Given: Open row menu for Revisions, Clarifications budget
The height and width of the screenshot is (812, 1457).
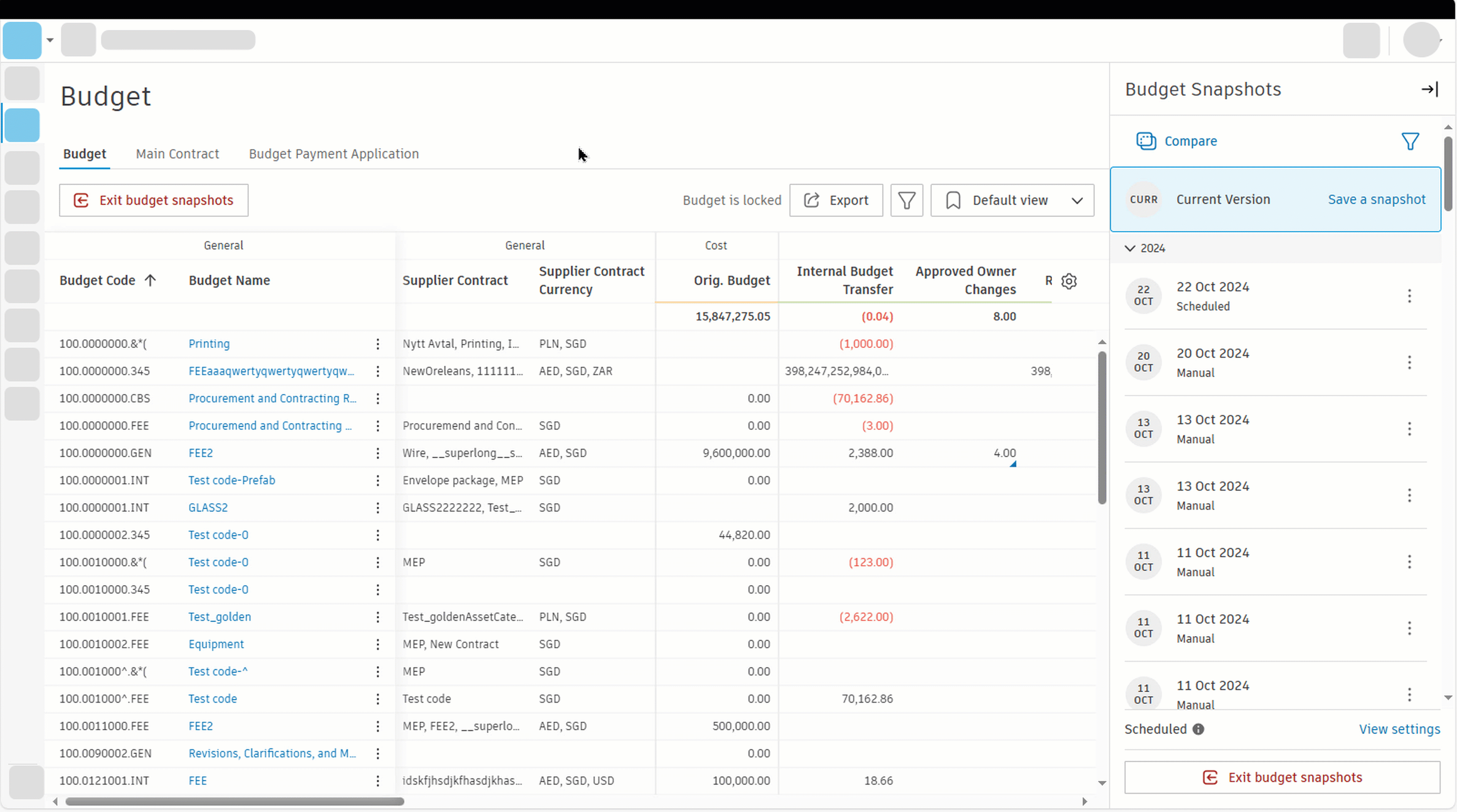Looking at the screenshot, I should point(378,753).
